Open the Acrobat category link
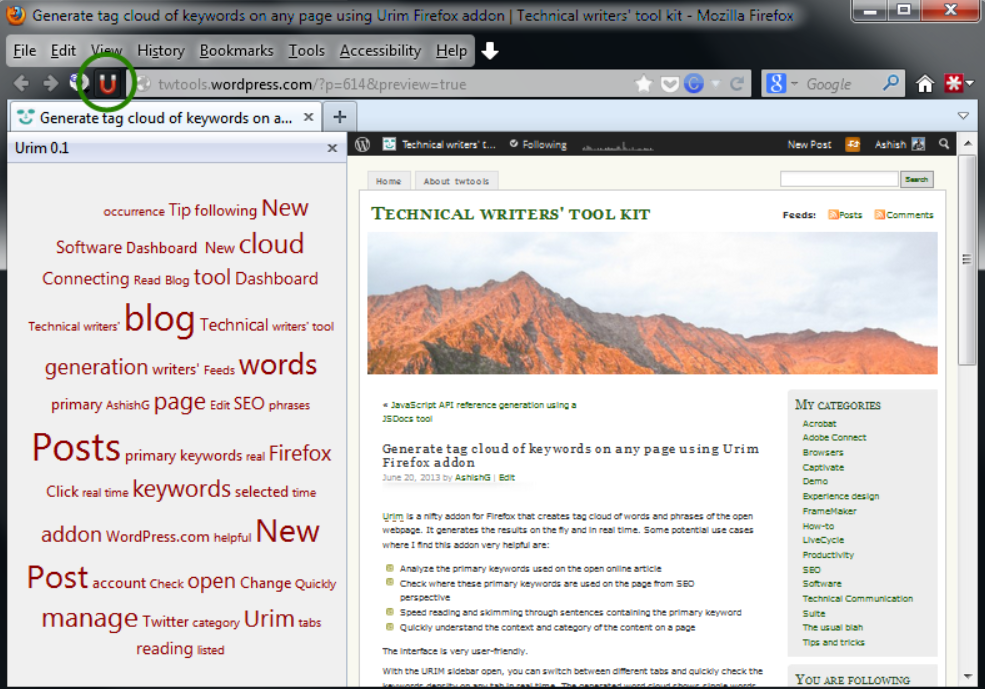The width and height of the screenshot is (985, 689). tap(819, 423)
